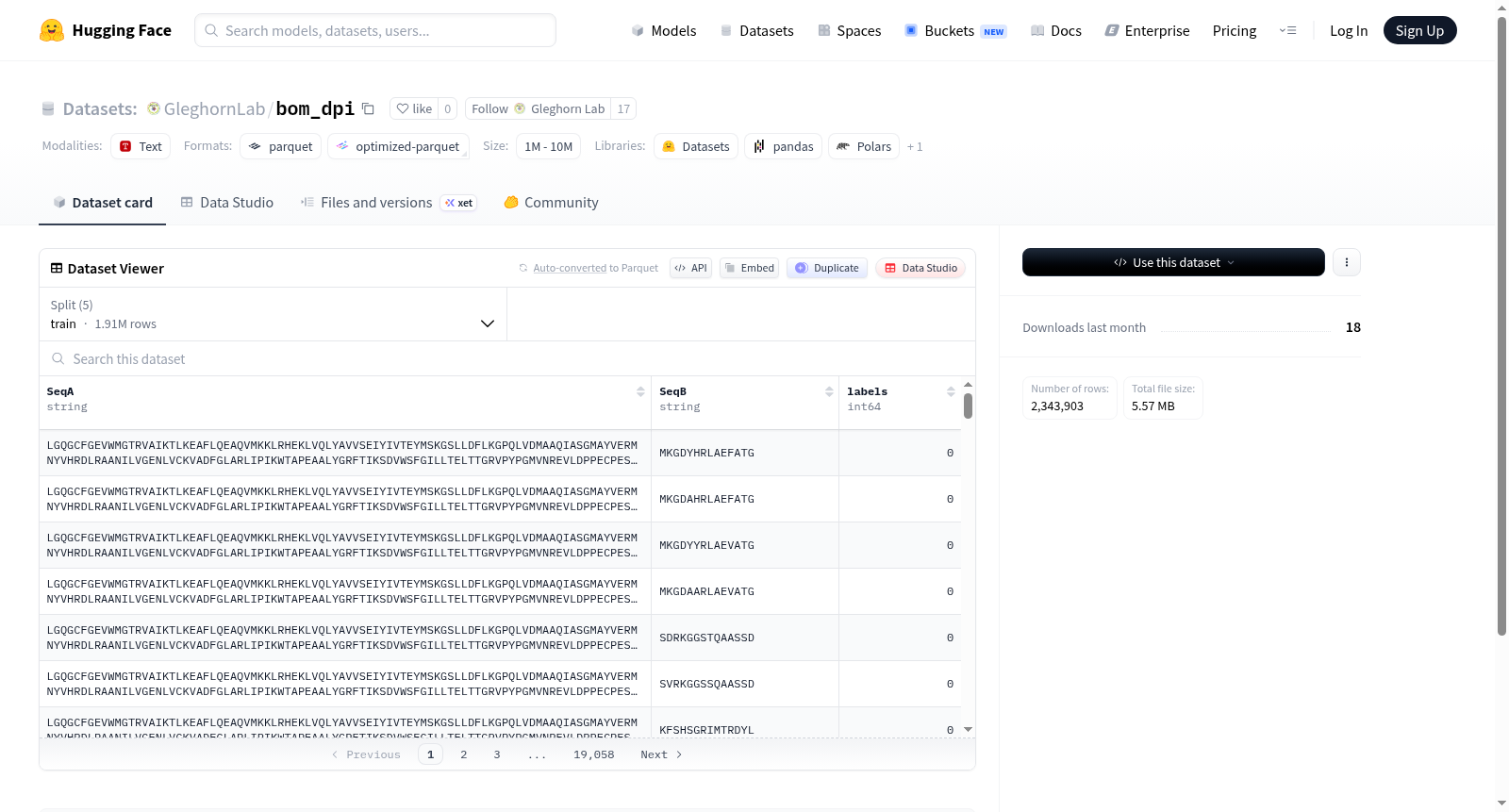Click the xet badge
The height and width of the screenshot is (812, 1509).
tap(459, 203)
